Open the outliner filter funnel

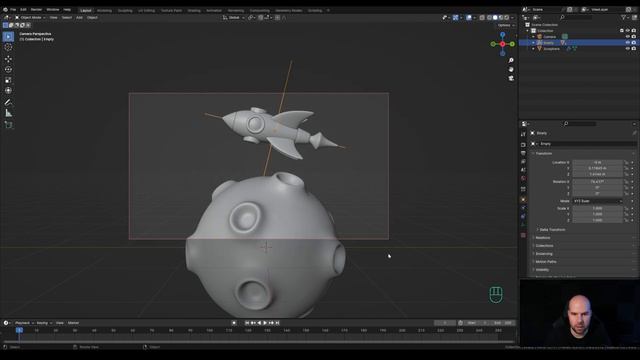pyautogui.click(x=623, y=18)
